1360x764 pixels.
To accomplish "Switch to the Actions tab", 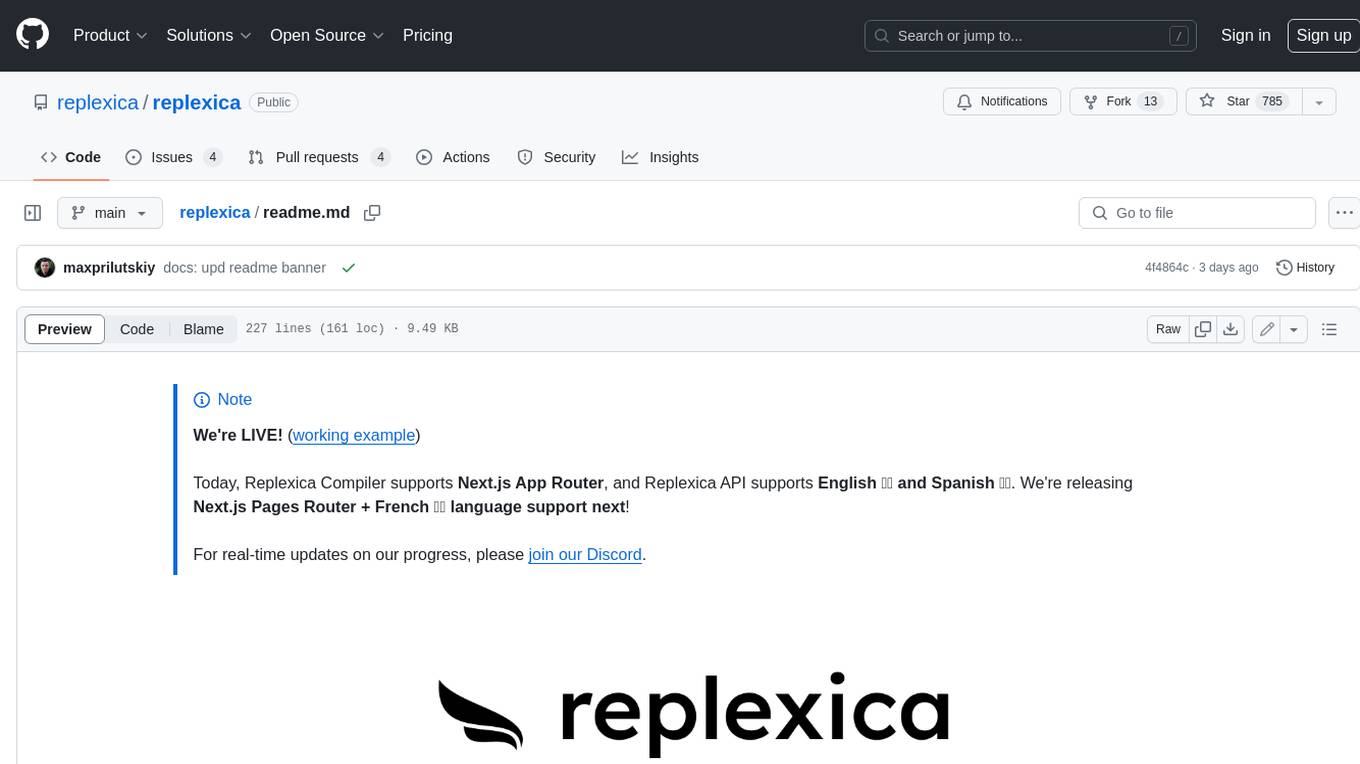I will tap(453, 157).
